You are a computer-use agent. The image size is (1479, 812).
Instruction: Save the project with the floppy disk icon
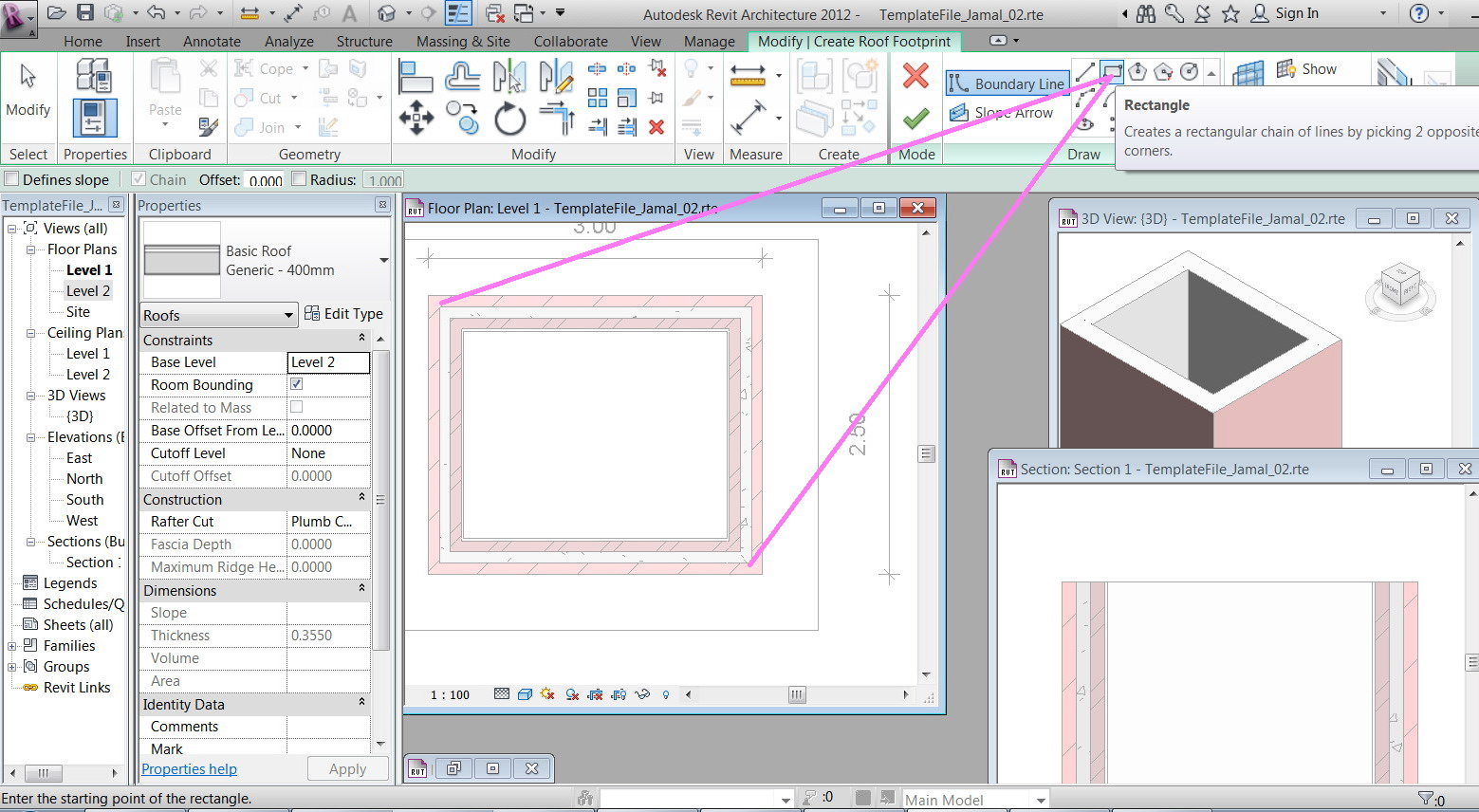(85, 12)
